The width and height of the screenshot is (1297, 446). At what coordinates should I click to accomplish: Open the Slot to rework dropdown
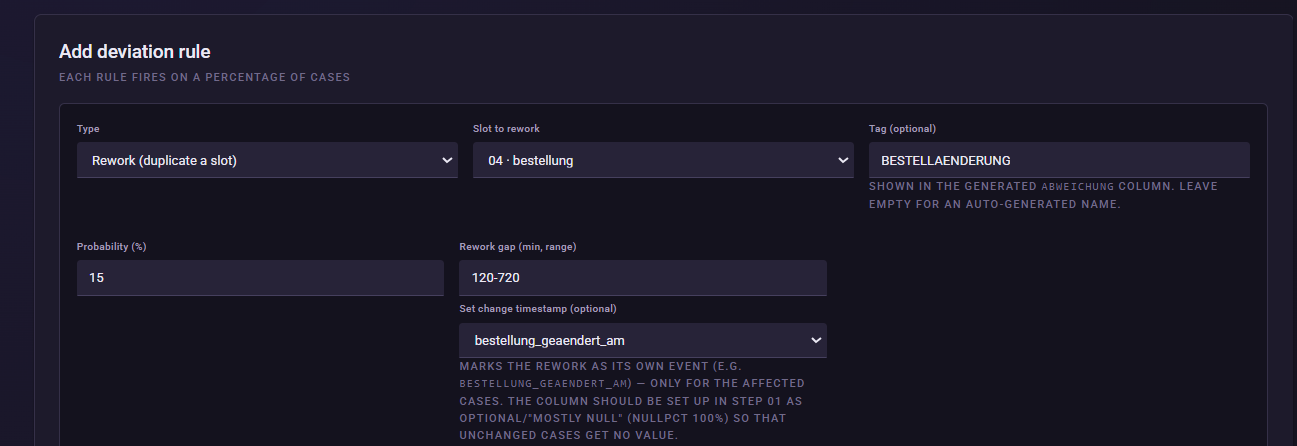point(663,160)
